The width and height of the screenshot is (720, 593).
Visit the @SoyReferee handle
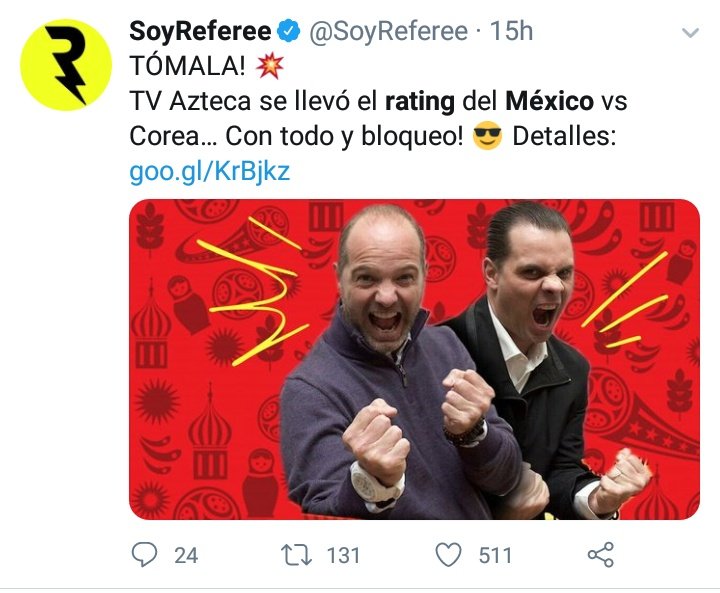click(x=388, y=31)
